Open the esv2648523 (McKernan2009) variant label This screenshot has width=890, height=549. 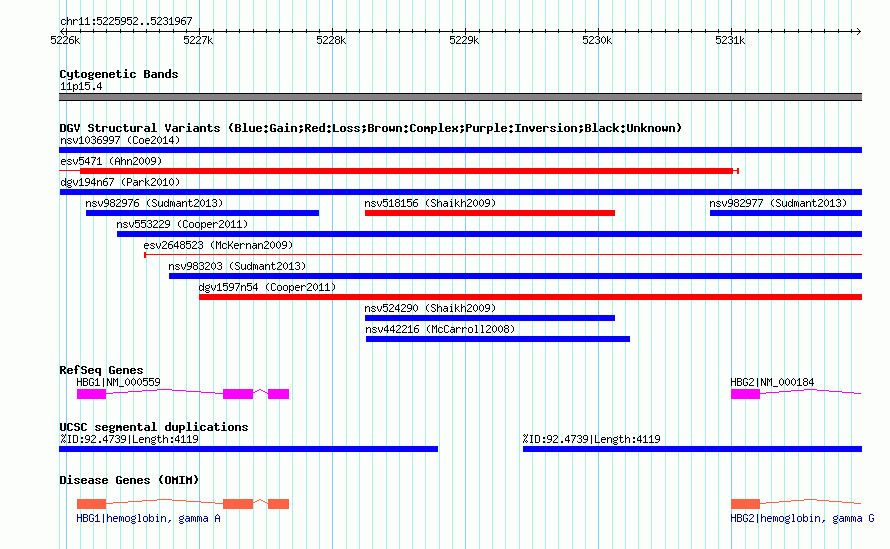pyautogui.click(x=218, y=245)
